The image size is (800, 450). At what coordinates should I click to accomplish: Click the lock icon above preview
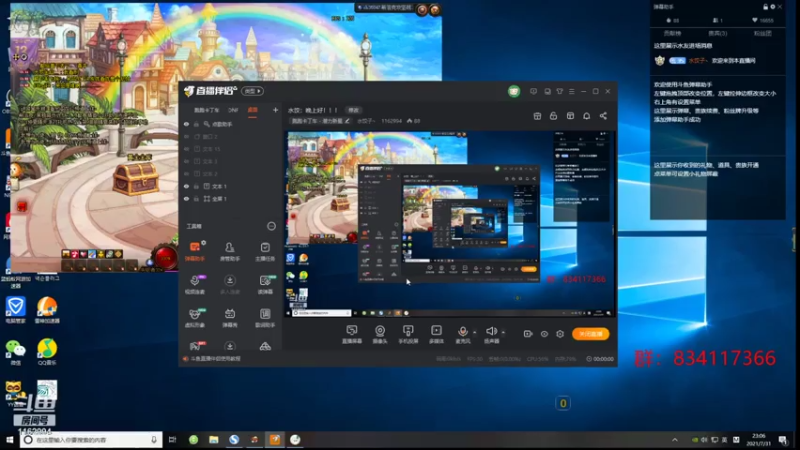(553, 116)
